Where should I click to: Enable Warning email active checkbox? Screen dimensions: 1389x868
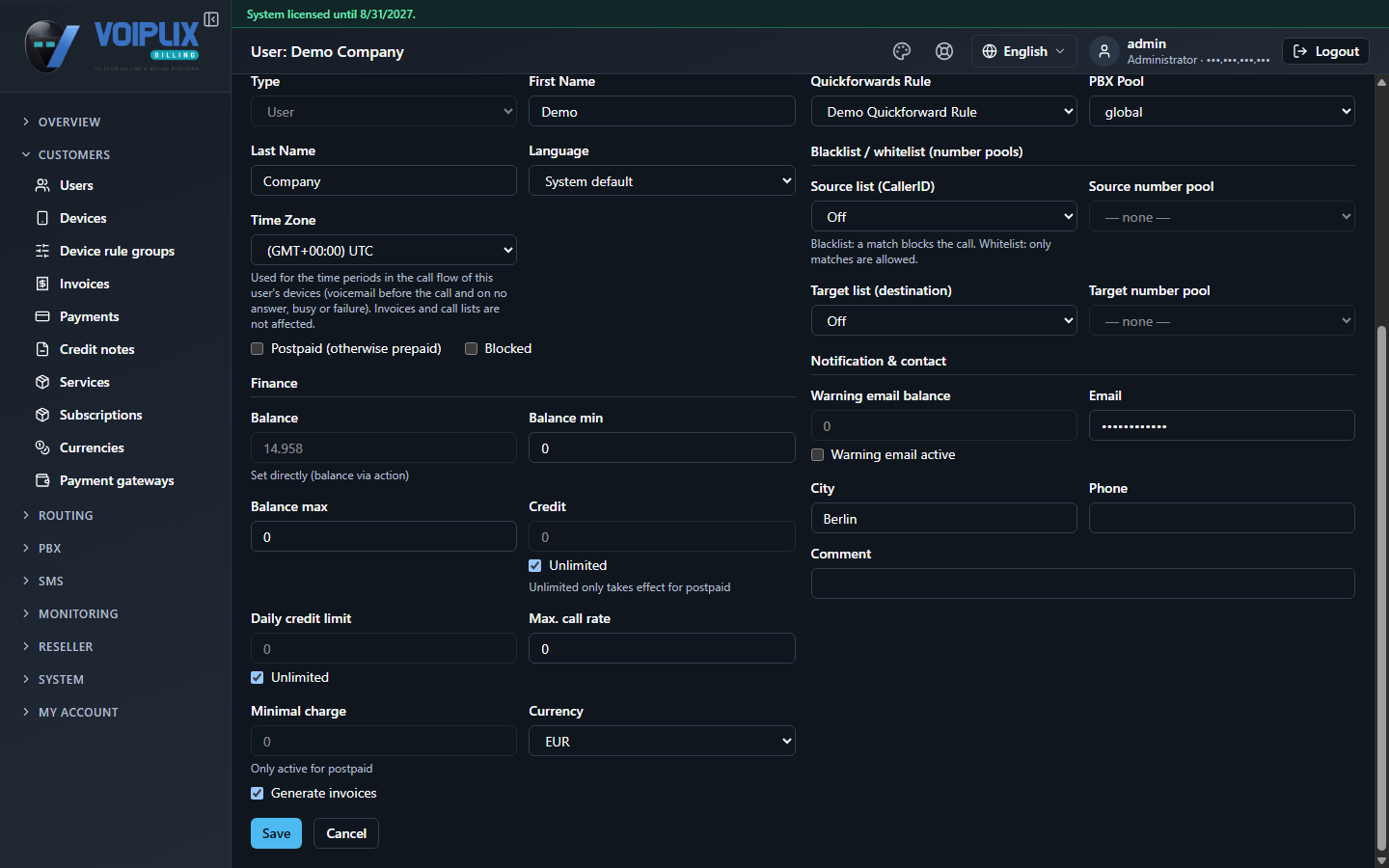(x=818, y=455)
